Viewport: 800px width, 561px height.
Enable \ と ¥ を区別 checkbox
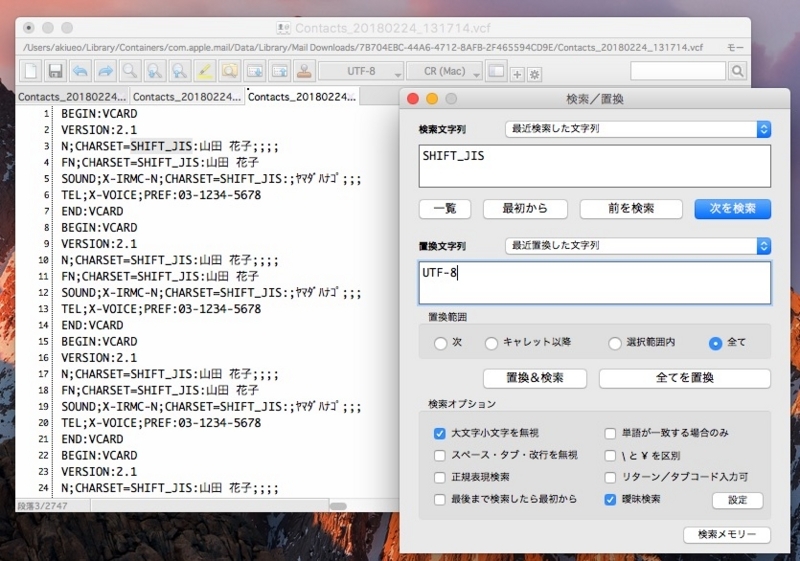610,455
